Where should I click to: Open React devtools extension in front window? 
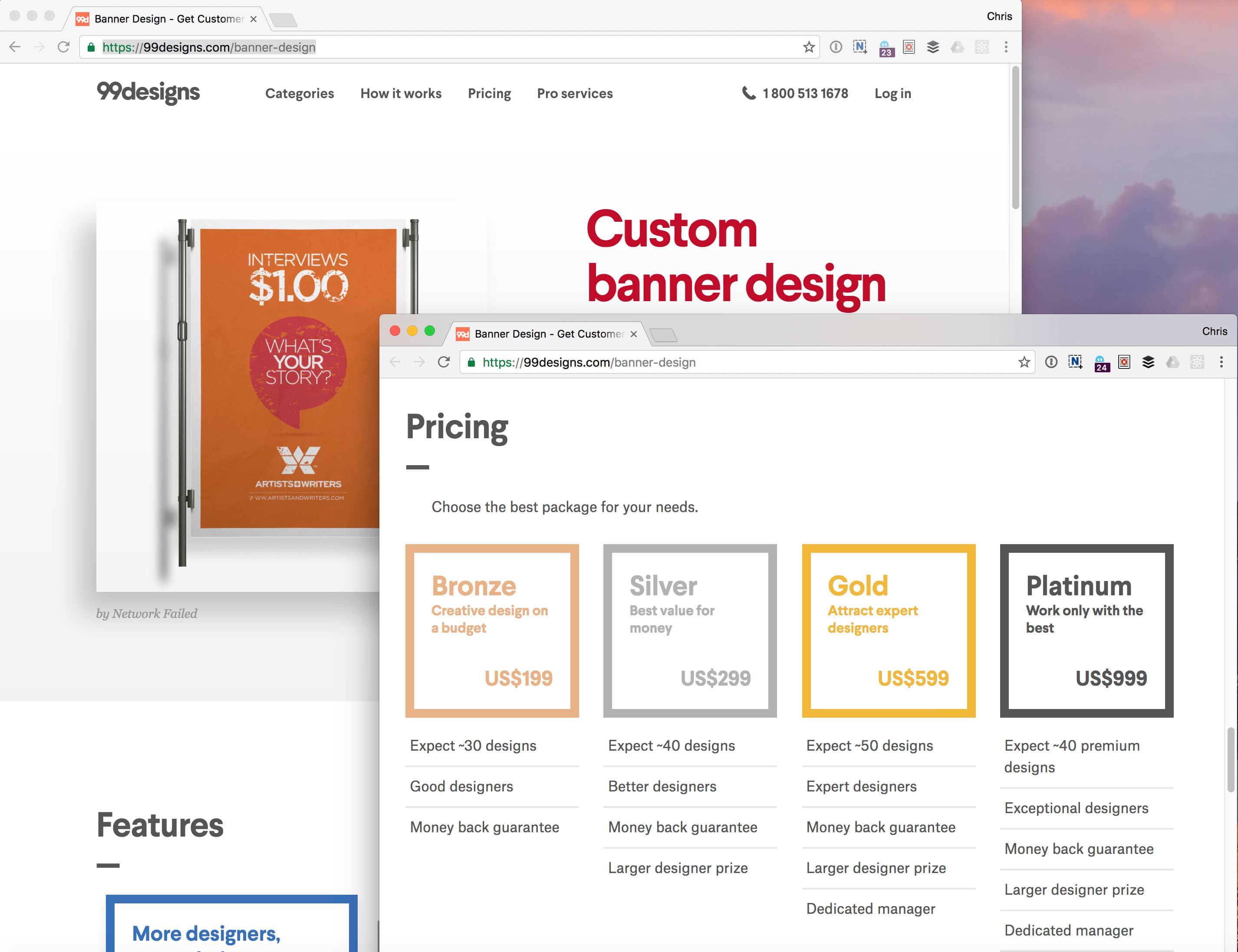pyautogui.click(x=1197, y=362)
